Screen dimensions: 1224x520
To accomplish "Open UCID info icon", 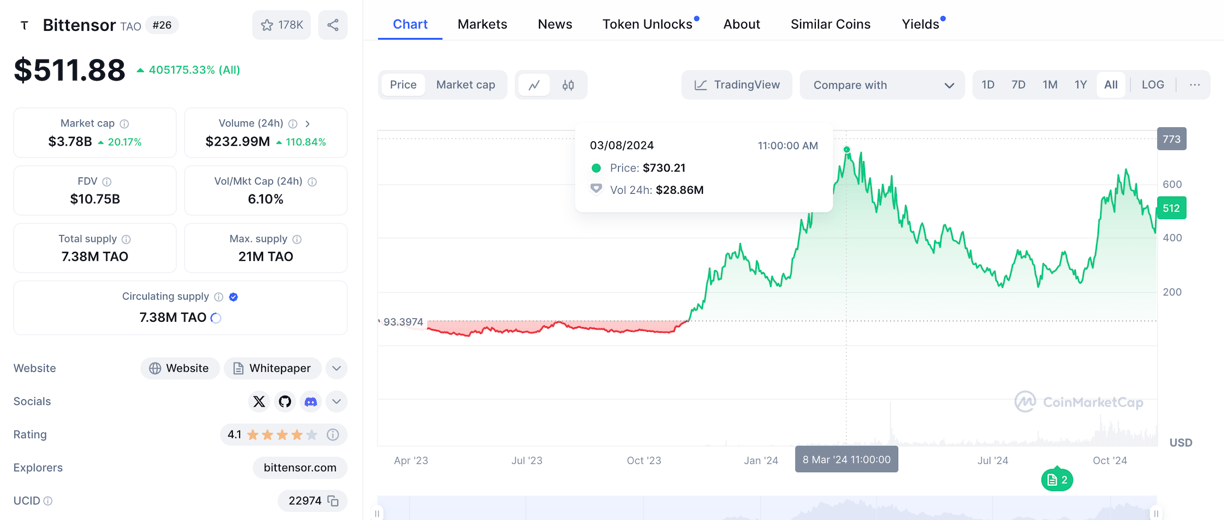I will click(48, 501).
